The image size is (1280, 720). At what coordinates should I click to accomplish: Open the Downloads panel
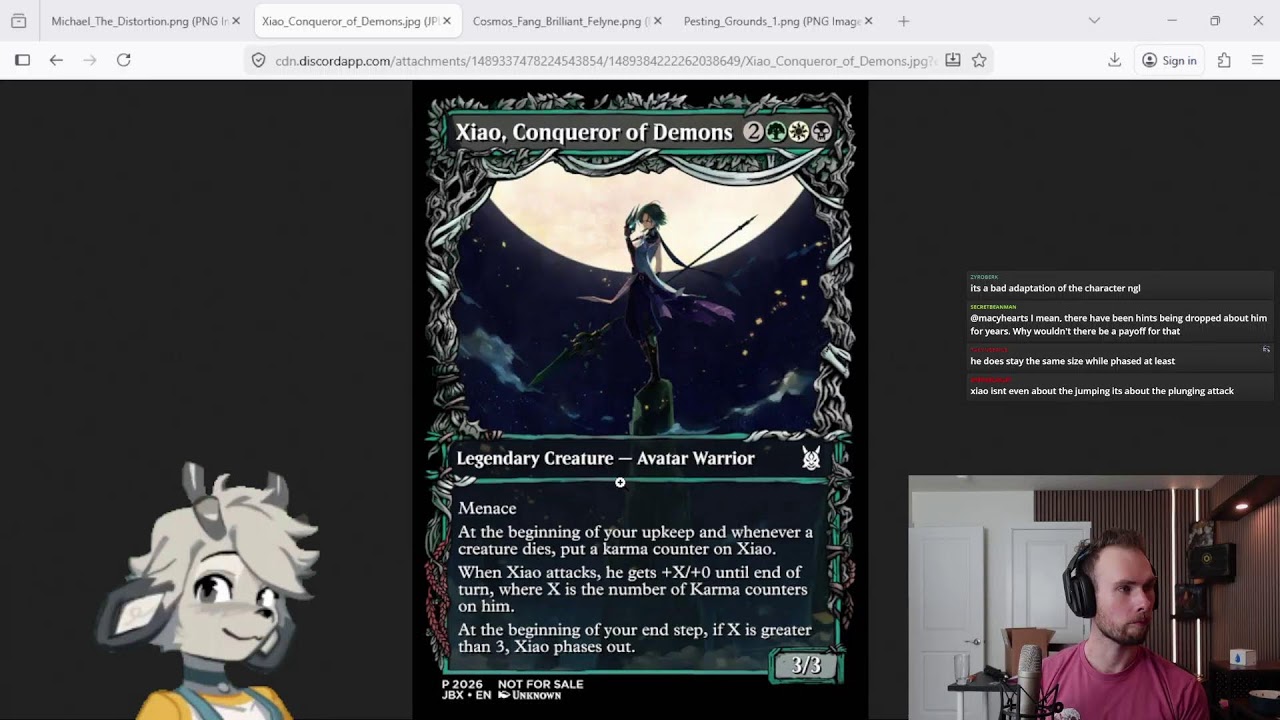pos(1114,60)
